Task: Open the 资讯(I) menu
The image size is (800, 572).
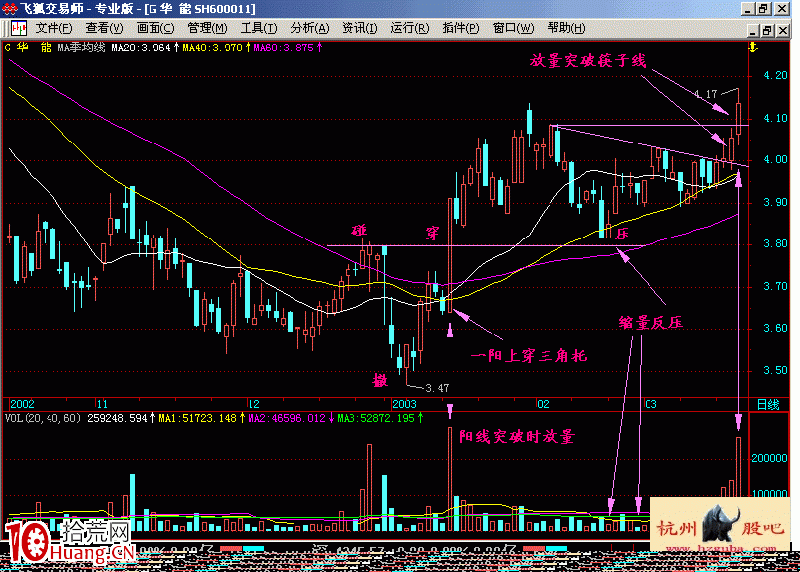Action: coord(360,28)
